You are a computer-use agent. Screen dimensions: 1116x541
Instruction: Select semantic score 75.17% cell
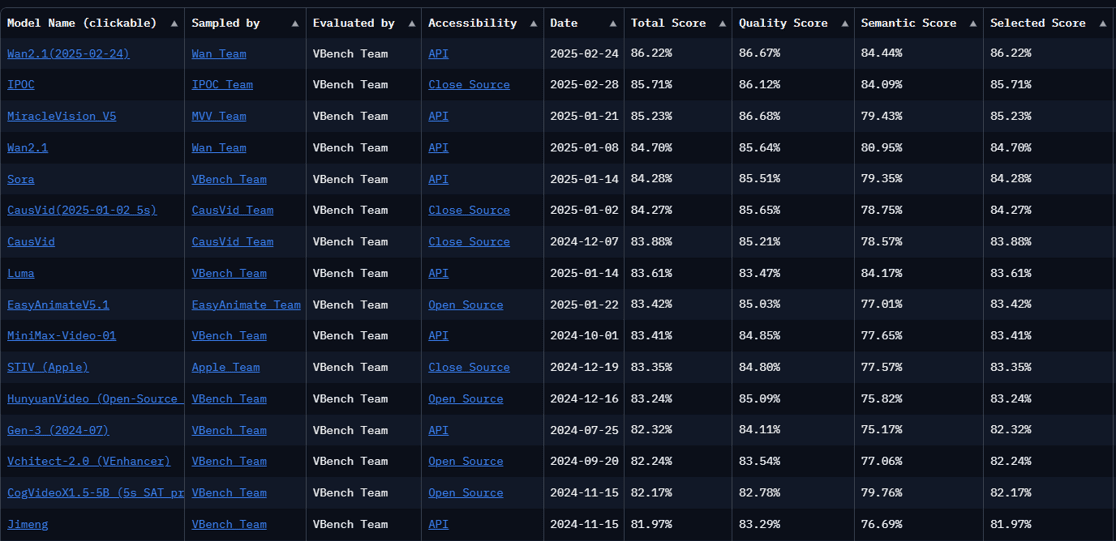click(x=918, y=431)
